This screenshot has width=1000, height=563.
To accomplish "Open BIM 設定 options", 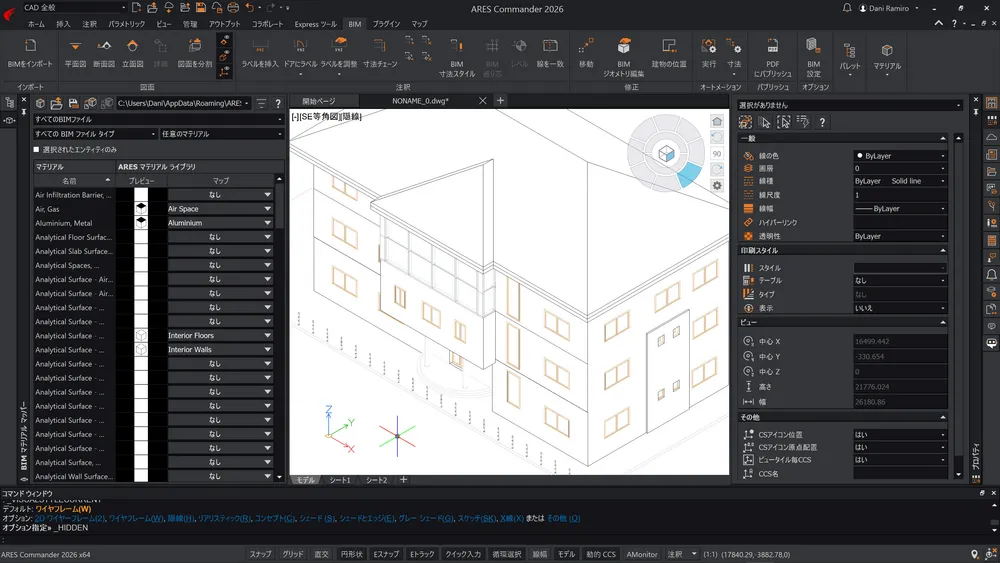I will [x=813, y=57].
